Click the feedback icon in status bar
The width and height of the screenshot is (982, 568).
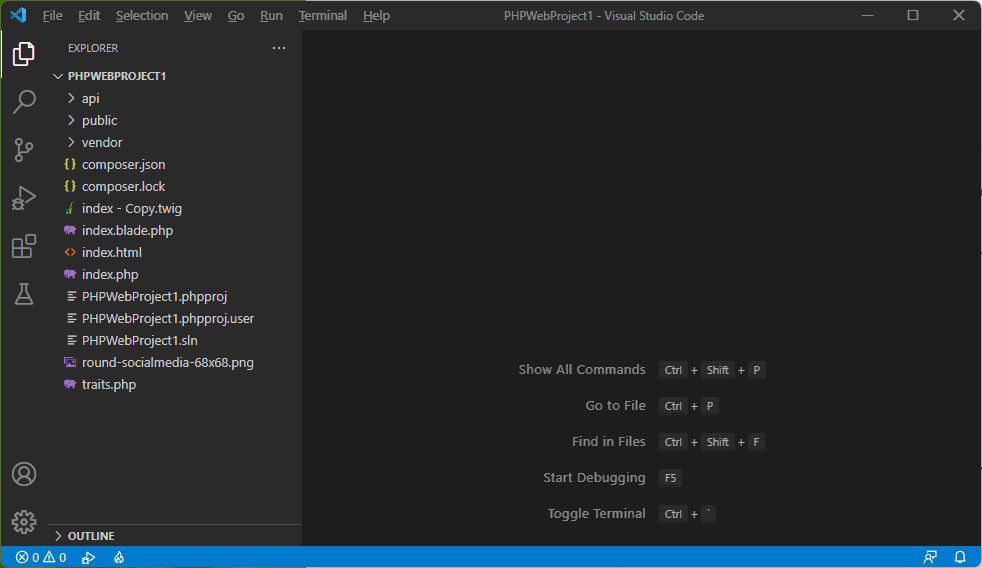coord(931,557)
